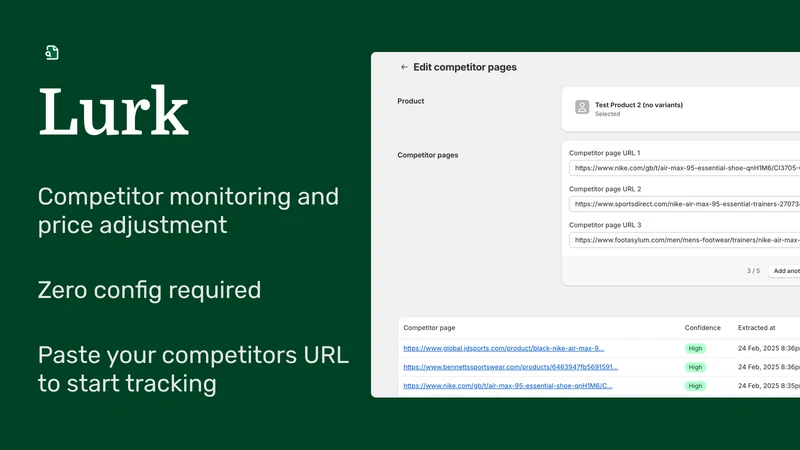Click the 3 / 5 counter text
This screenshot has height=450, width=800.
(753, 271)
